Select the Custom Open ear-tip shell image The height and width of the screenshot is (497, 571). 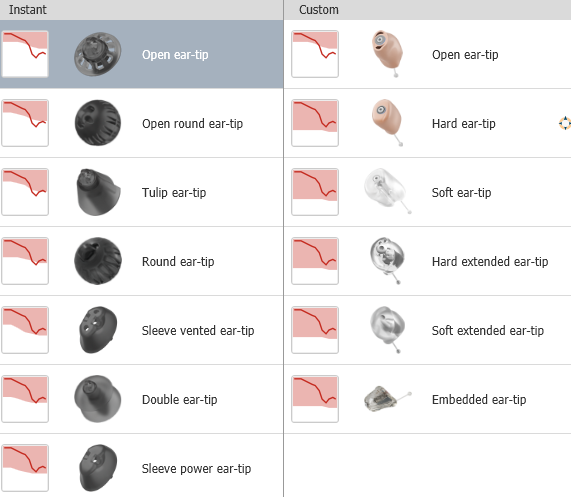point(387,54)
